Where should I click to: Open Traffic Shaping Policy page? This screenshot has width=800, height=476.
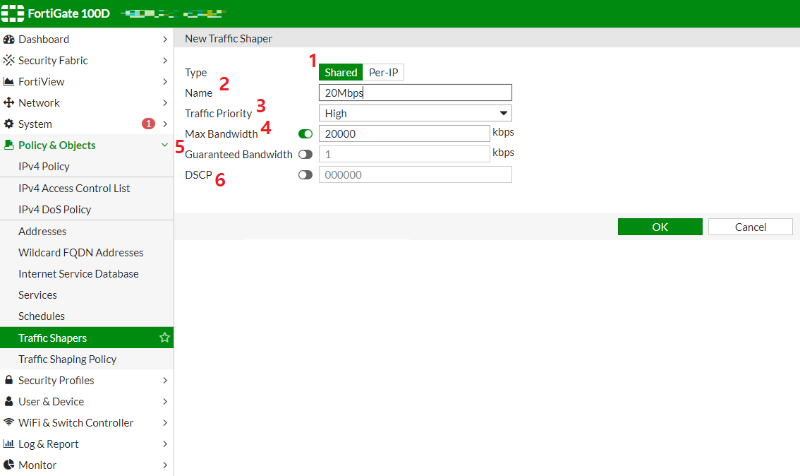pos(67,359)
